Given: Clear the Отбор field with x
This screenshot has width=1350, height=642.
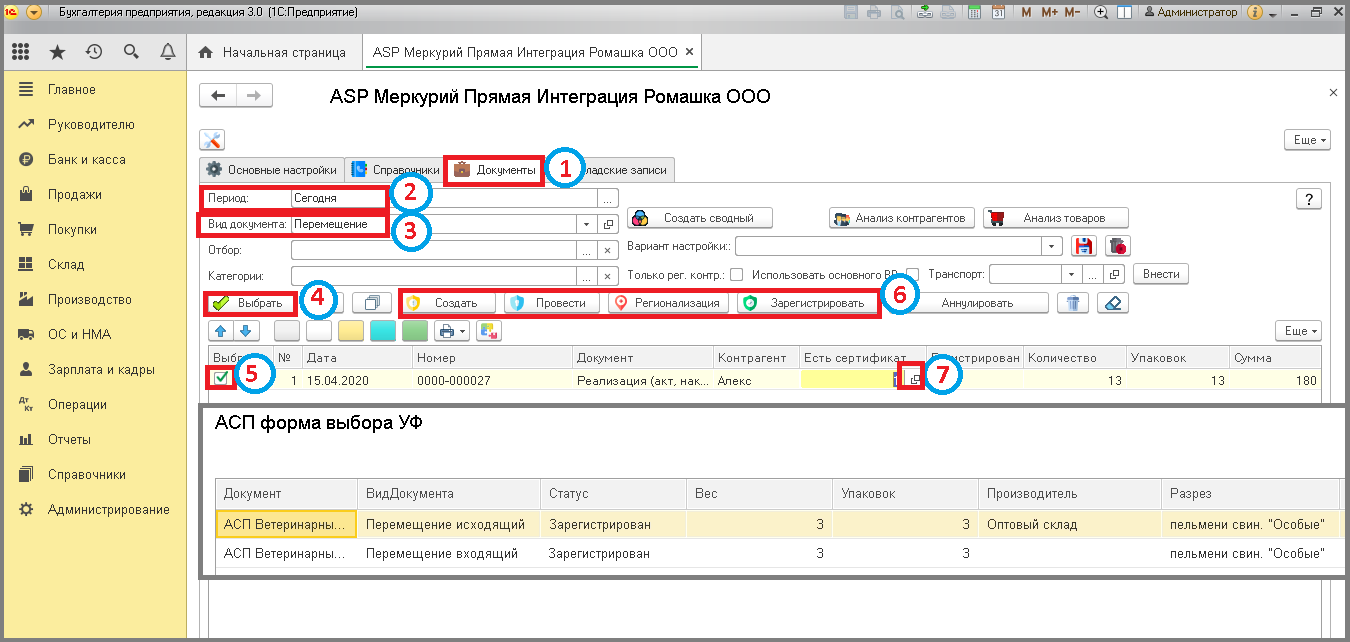Looking at the screenshot, I should pyautogui.click(x=607, y=250).
